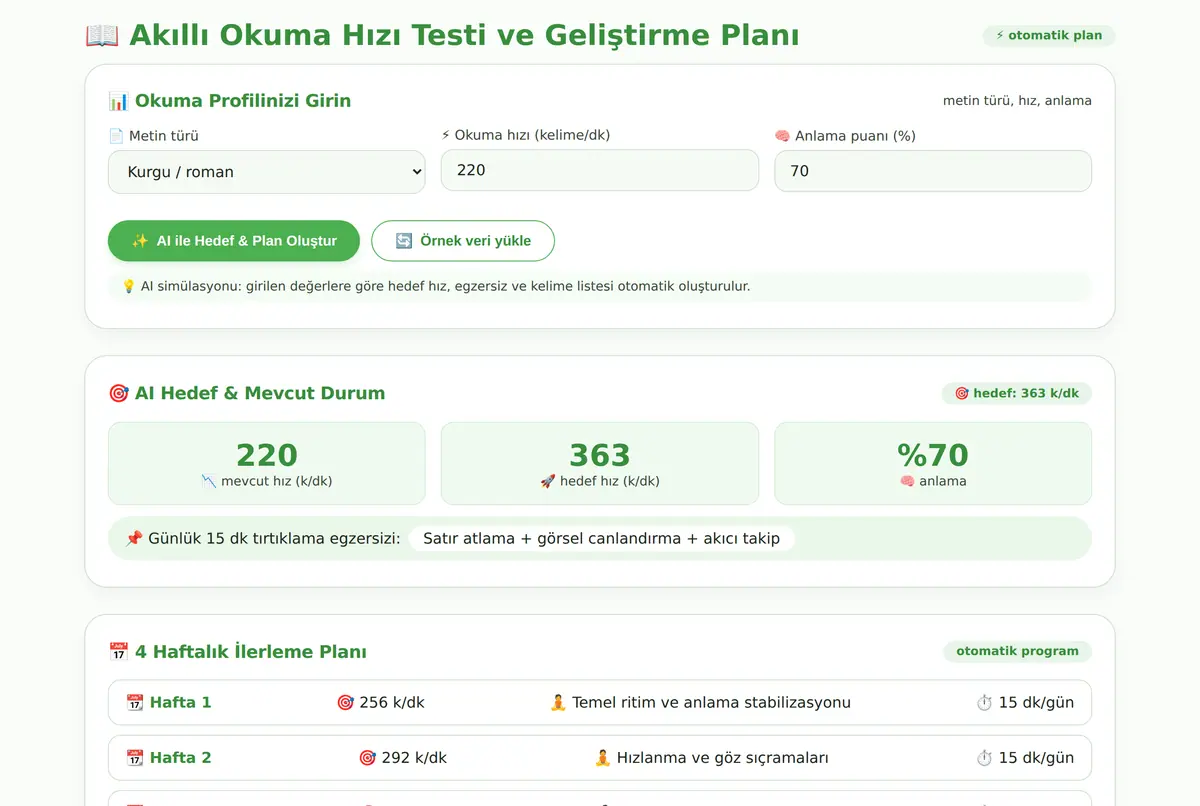Click the Hafta 1 label
Screen dimensions: 1200x806
(x=180, y=703)
